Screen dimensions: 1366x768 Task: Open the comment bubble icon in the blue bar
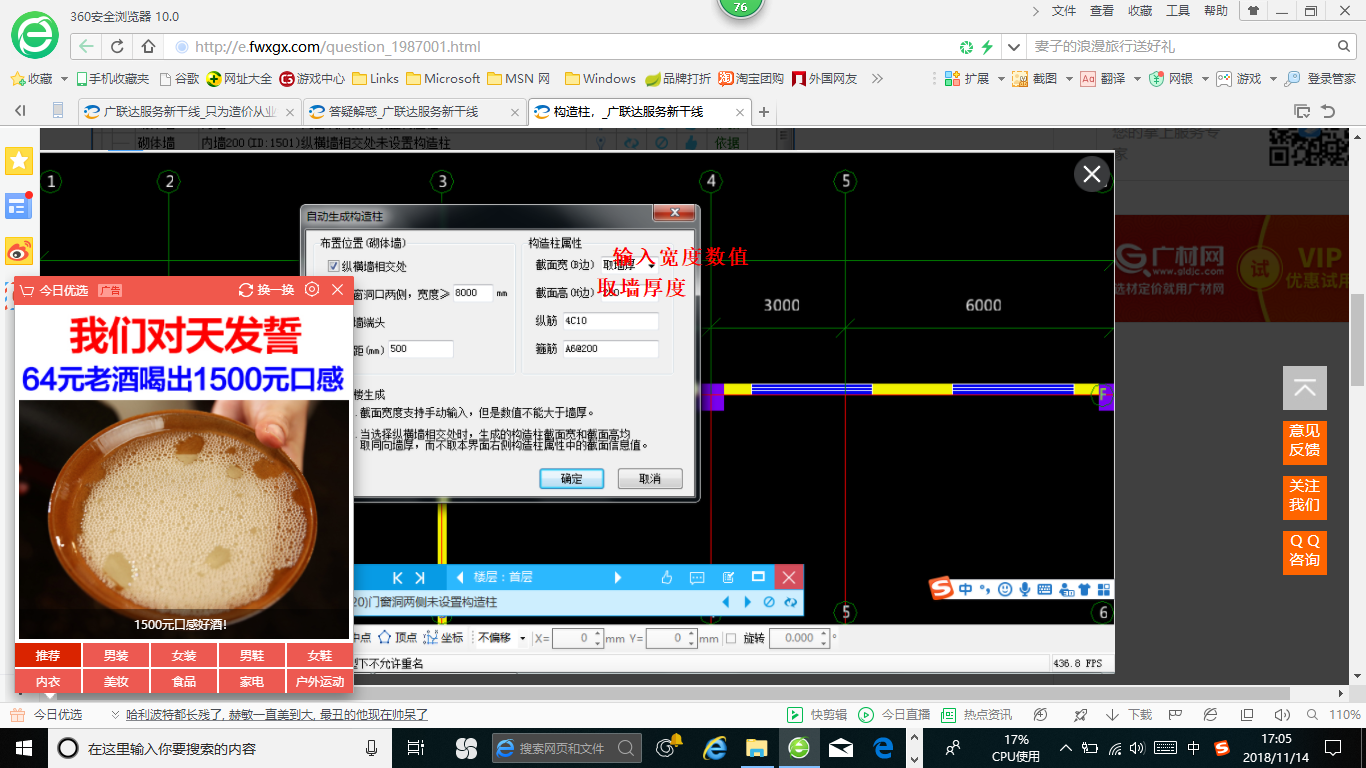pyautogui.click(x=697, y=577)
